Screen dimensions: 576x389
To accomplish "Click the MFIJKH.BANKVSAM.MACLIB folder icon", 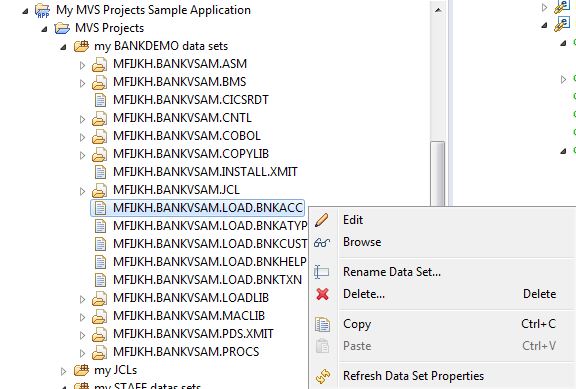I will point(99,317).
